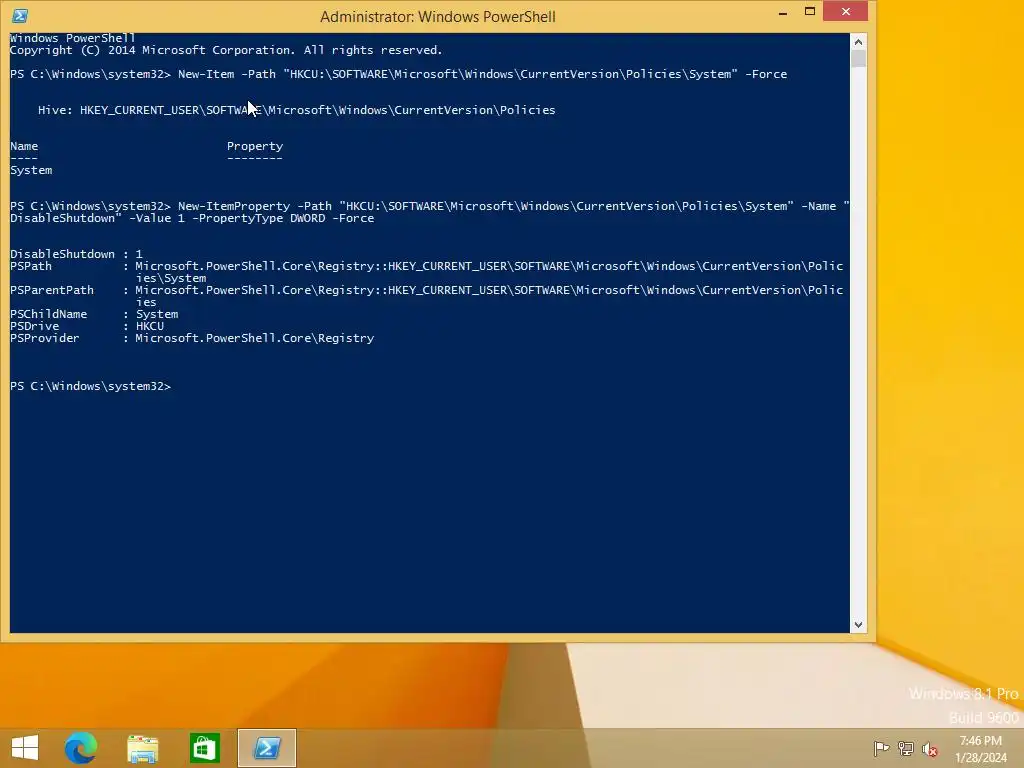Image resolution: width=1024 pixels, height=768 pixels.
Task: Click the PSProvider Microsoft.PowerShell.Core\Registry line
Action: [192, 338]
